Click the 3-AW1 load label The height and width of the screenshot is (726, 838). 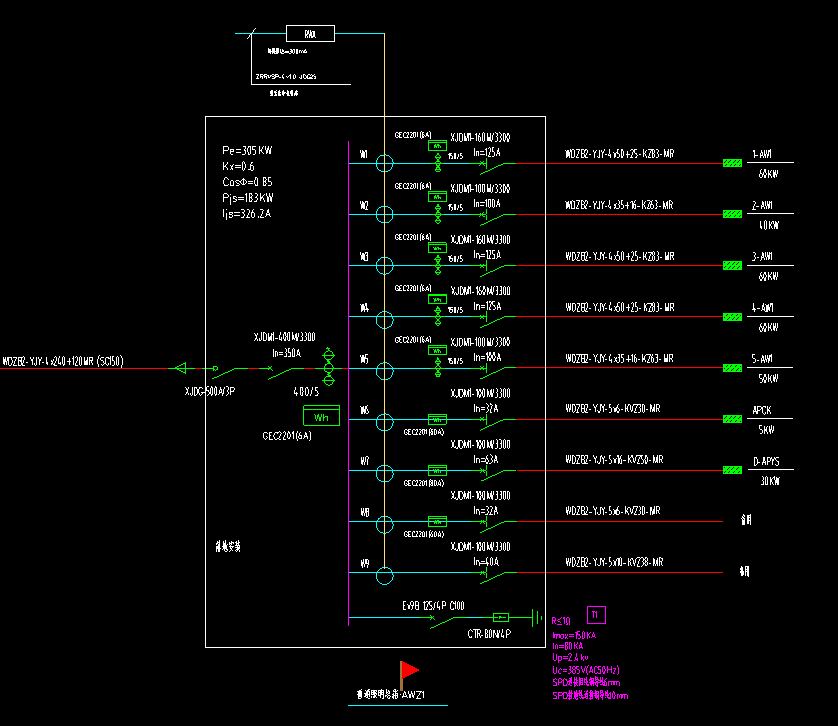(762, 257)
